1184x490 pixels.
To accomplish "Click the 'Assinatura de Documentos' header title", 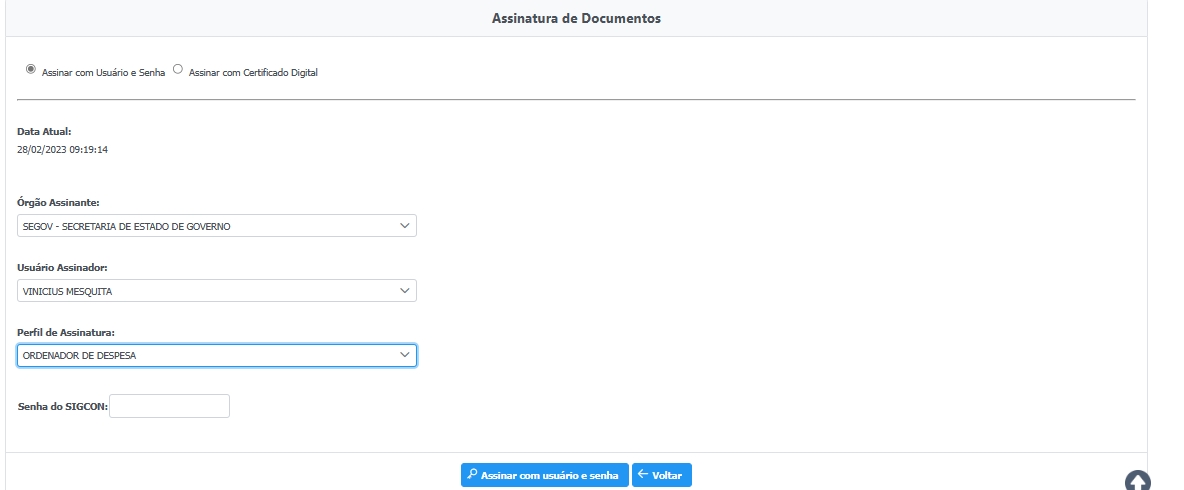I will (576, 18).
